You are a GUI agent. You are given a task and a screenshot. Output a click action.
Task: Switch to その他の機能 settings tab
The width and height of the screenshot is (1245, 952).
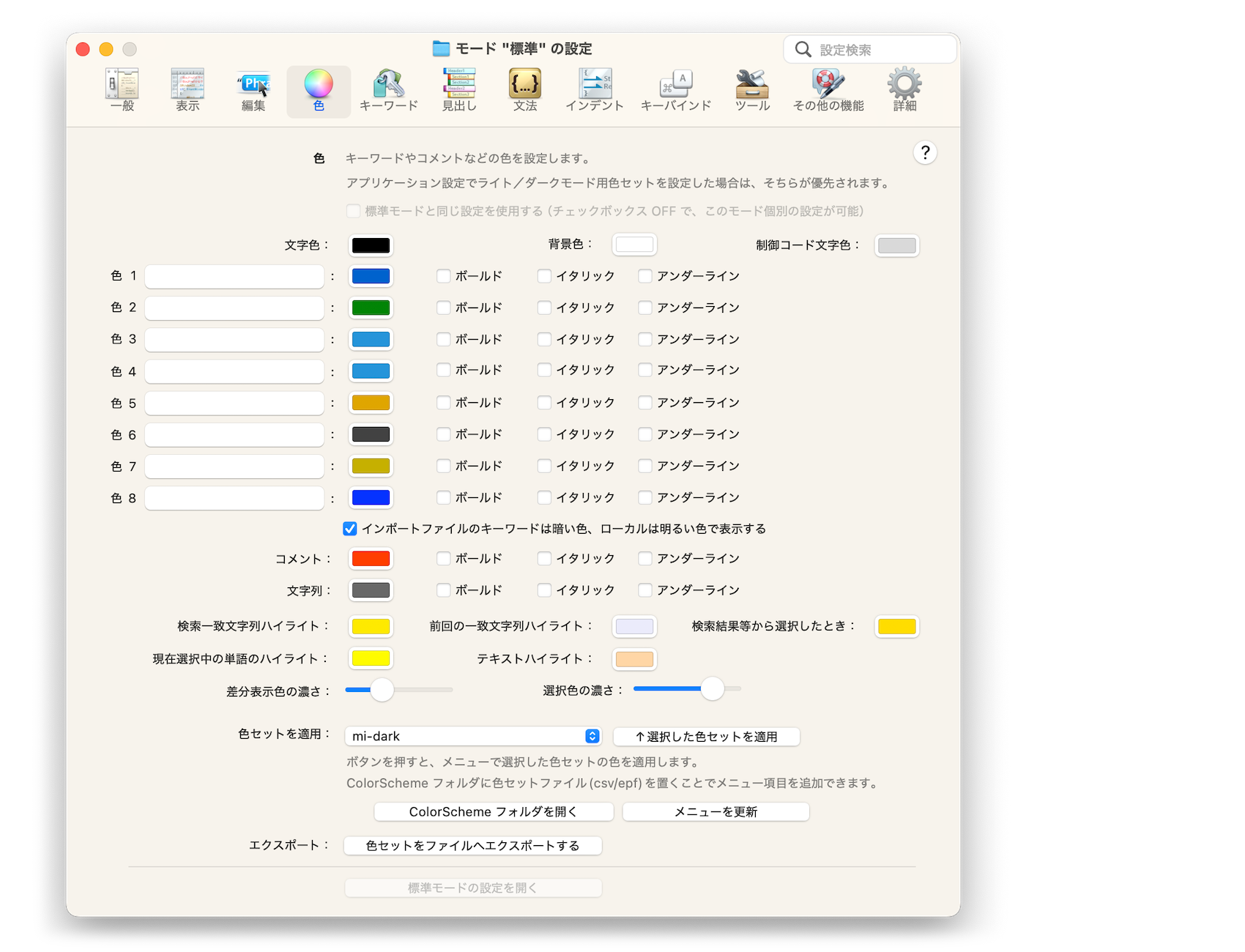(x=828, y=91)
